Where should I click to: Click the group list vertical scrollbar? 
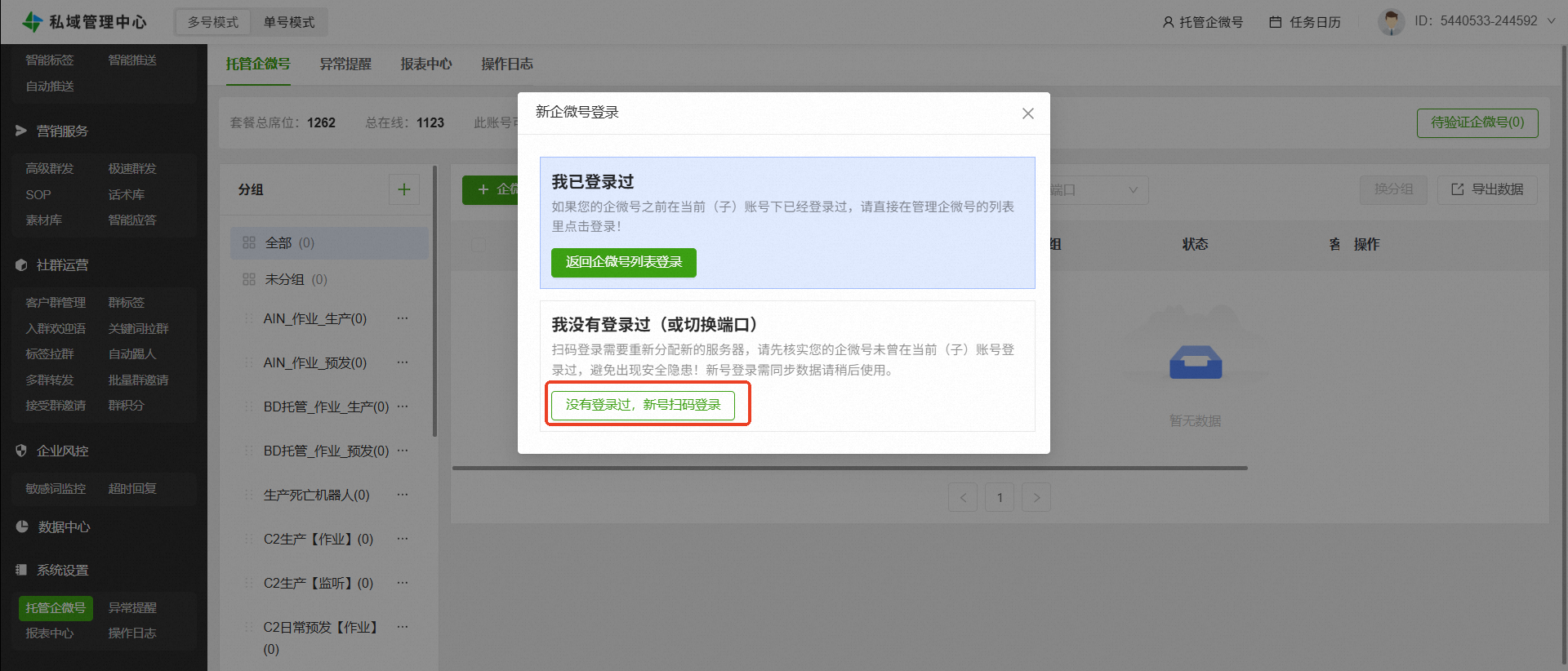pos(434,302)
